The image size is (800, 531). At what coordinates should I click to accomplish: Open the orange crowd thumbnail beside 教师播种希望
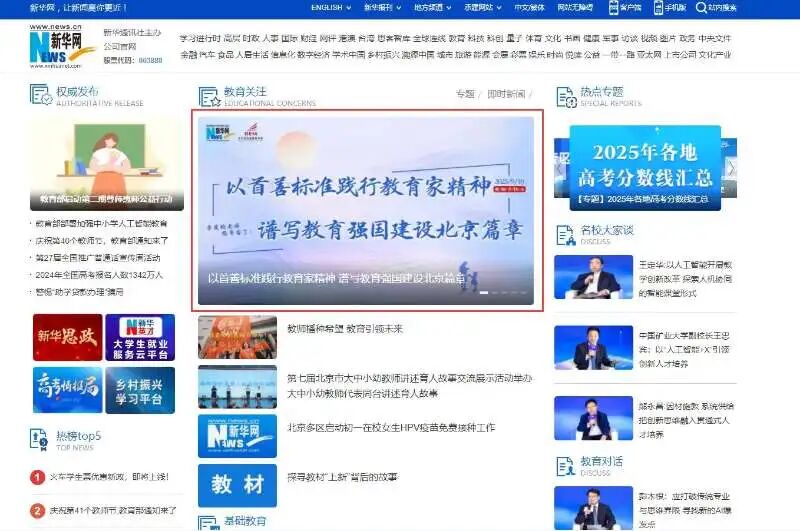[x=237, y=337]
